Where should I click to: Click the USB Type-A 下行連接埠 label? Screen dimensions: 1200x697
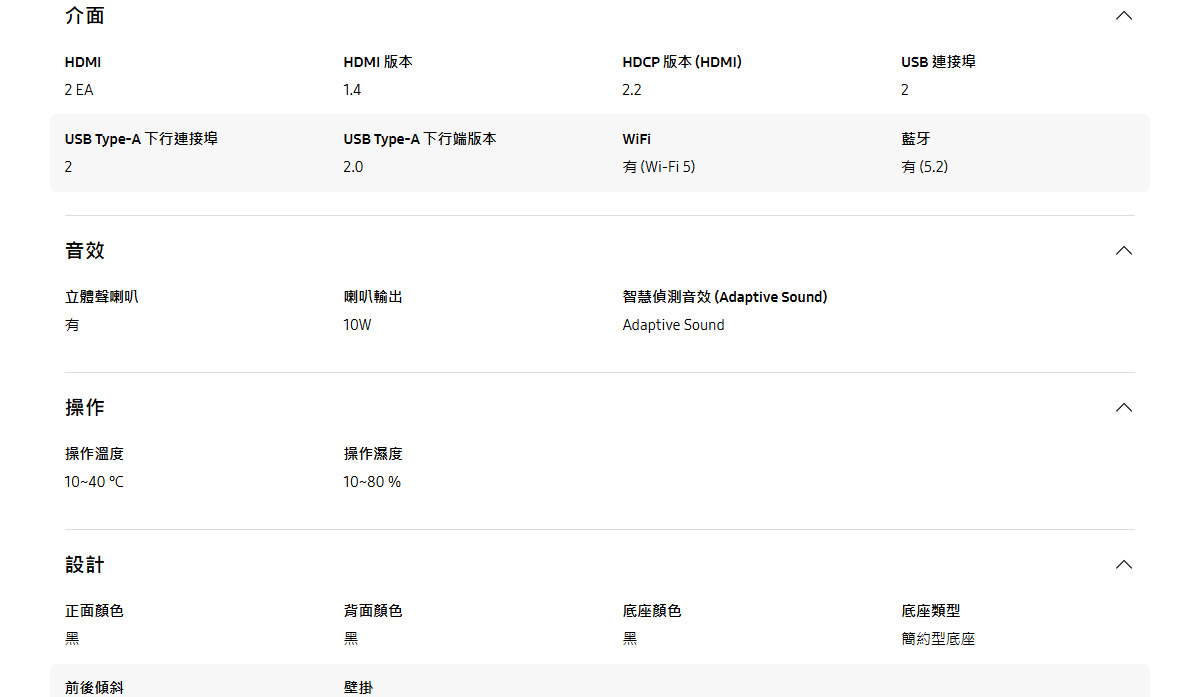point(141,139)
